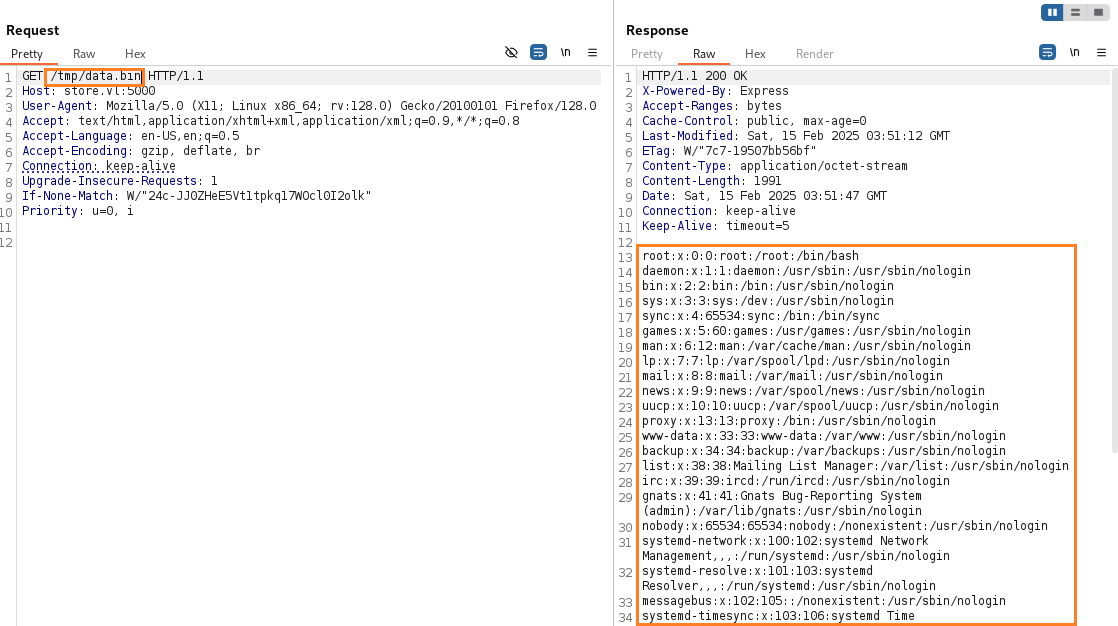The width and height of the screenshot is (1118, 626).
Task: Click the HTTP/1.1 200 OK status line
Action: pos(694,76)
